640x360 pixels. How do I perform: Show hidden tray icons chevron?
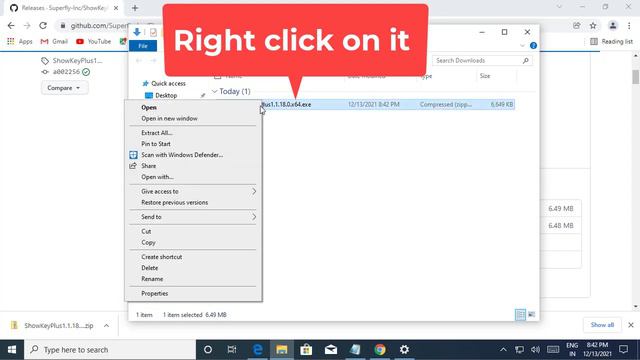pos(503,349)
